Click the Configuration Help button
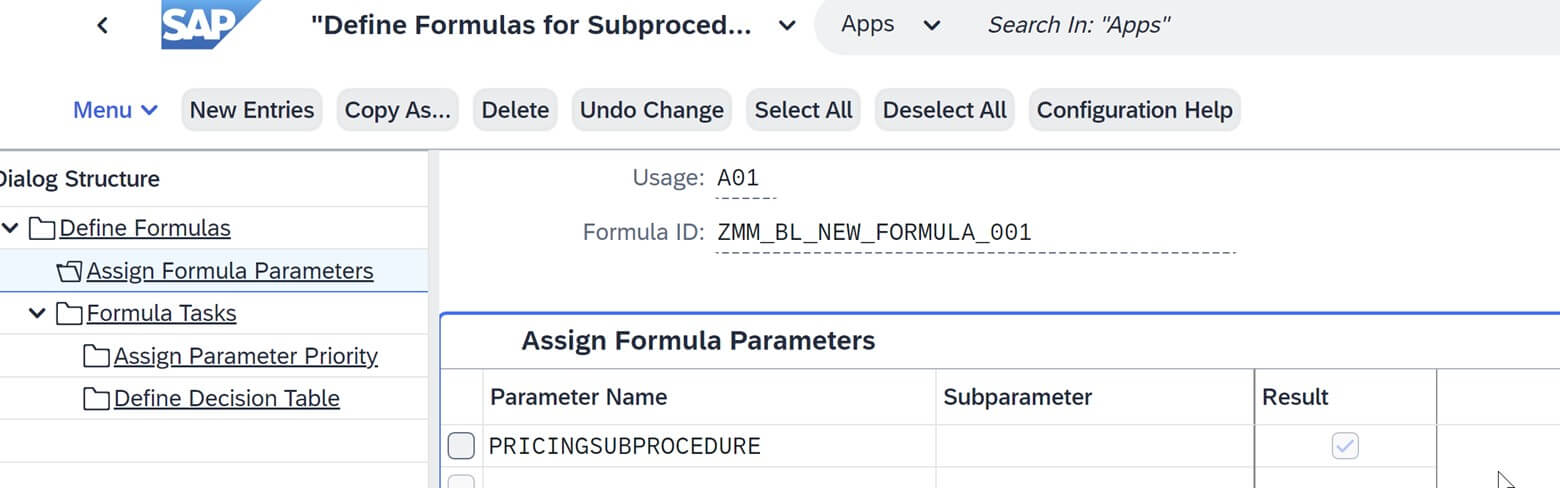The width and height of the screenshot is (1560, 488). [x=1134, y=110]
